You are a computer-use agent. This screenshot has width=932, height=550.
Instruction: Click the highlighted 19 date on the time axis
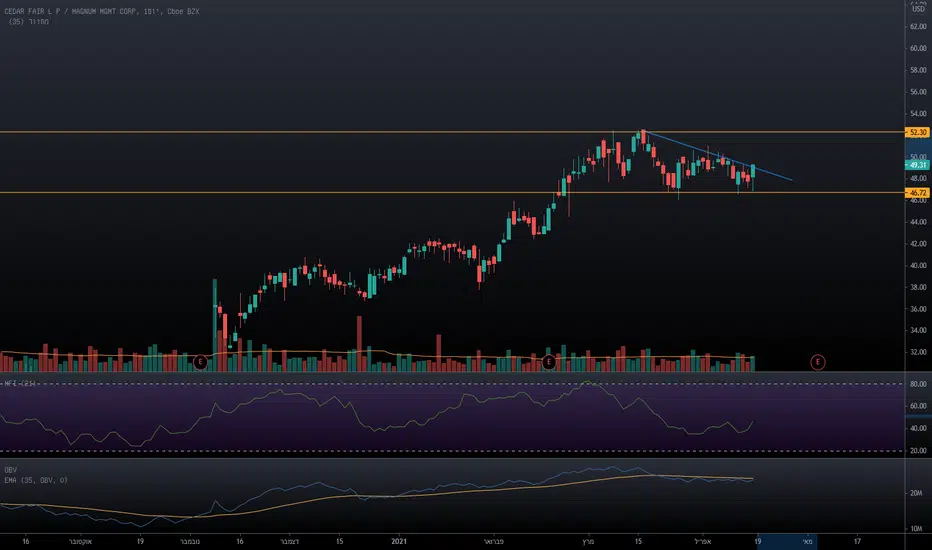757,542
